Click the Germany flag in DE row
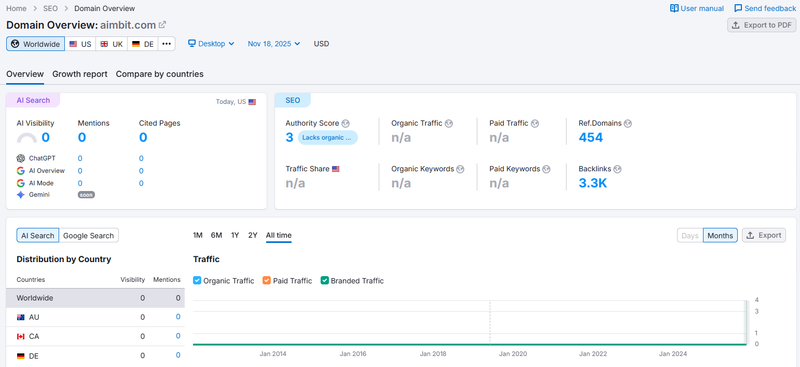 click(x=21, y=356)
